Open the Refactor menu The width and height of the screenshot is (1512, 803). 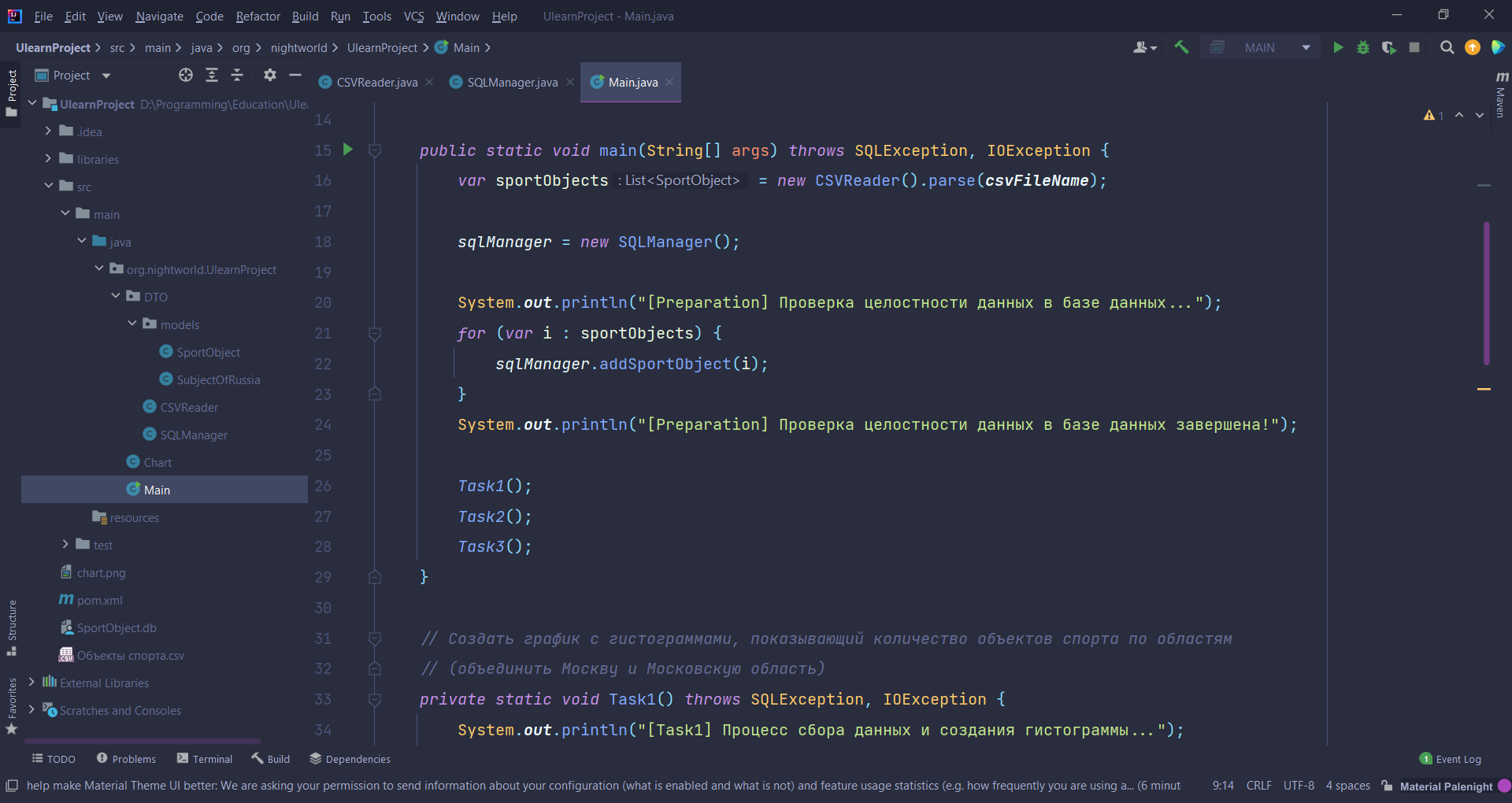258,16
